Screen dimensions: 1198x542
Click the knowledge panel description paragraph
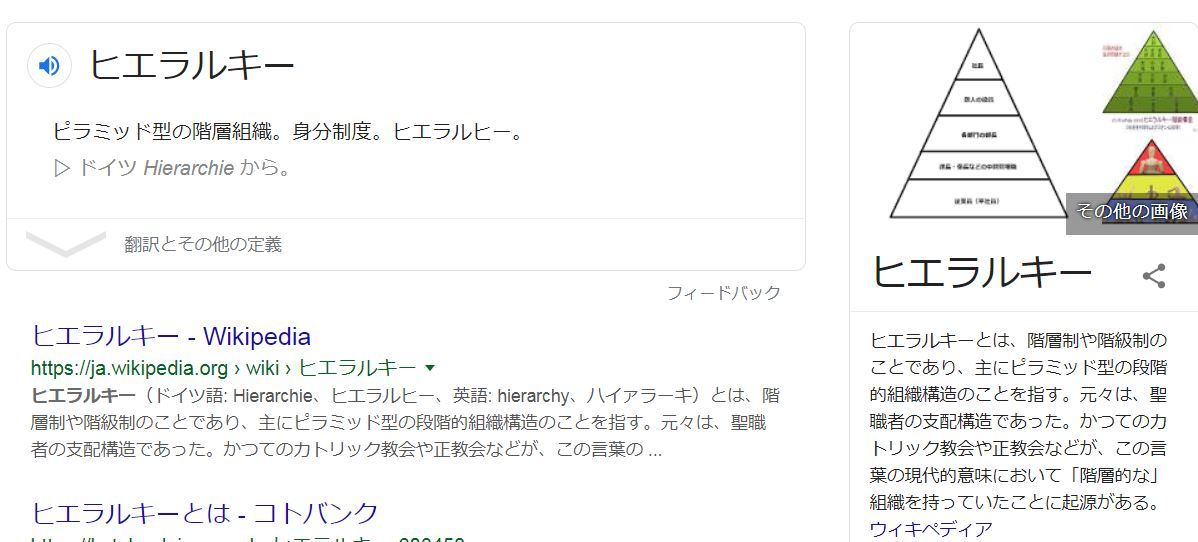click(x=1018, y=421)
